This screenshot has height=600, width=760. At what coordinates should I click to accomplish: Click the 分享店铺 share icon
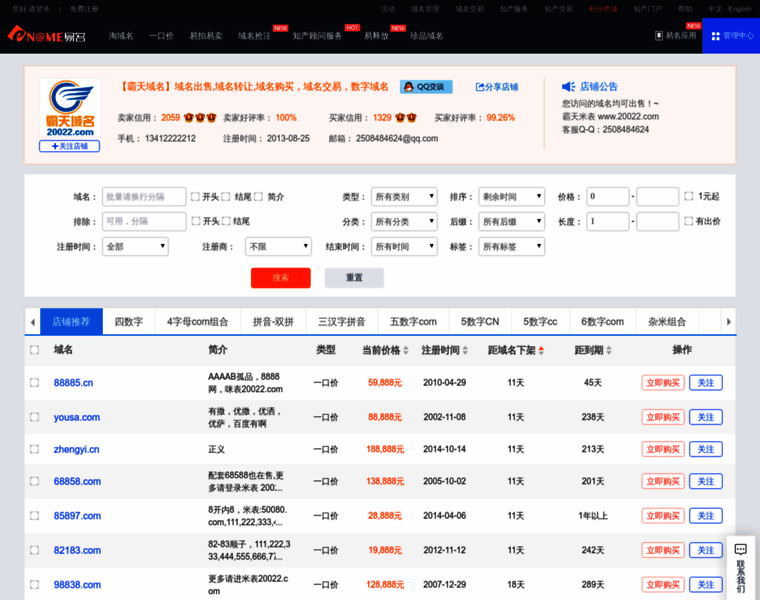[x=481, y=87]
